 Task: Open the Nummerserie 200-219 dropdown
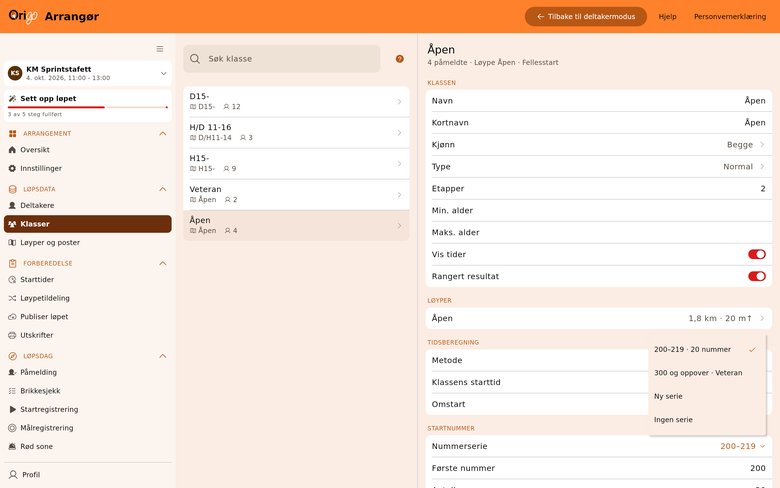743,446
